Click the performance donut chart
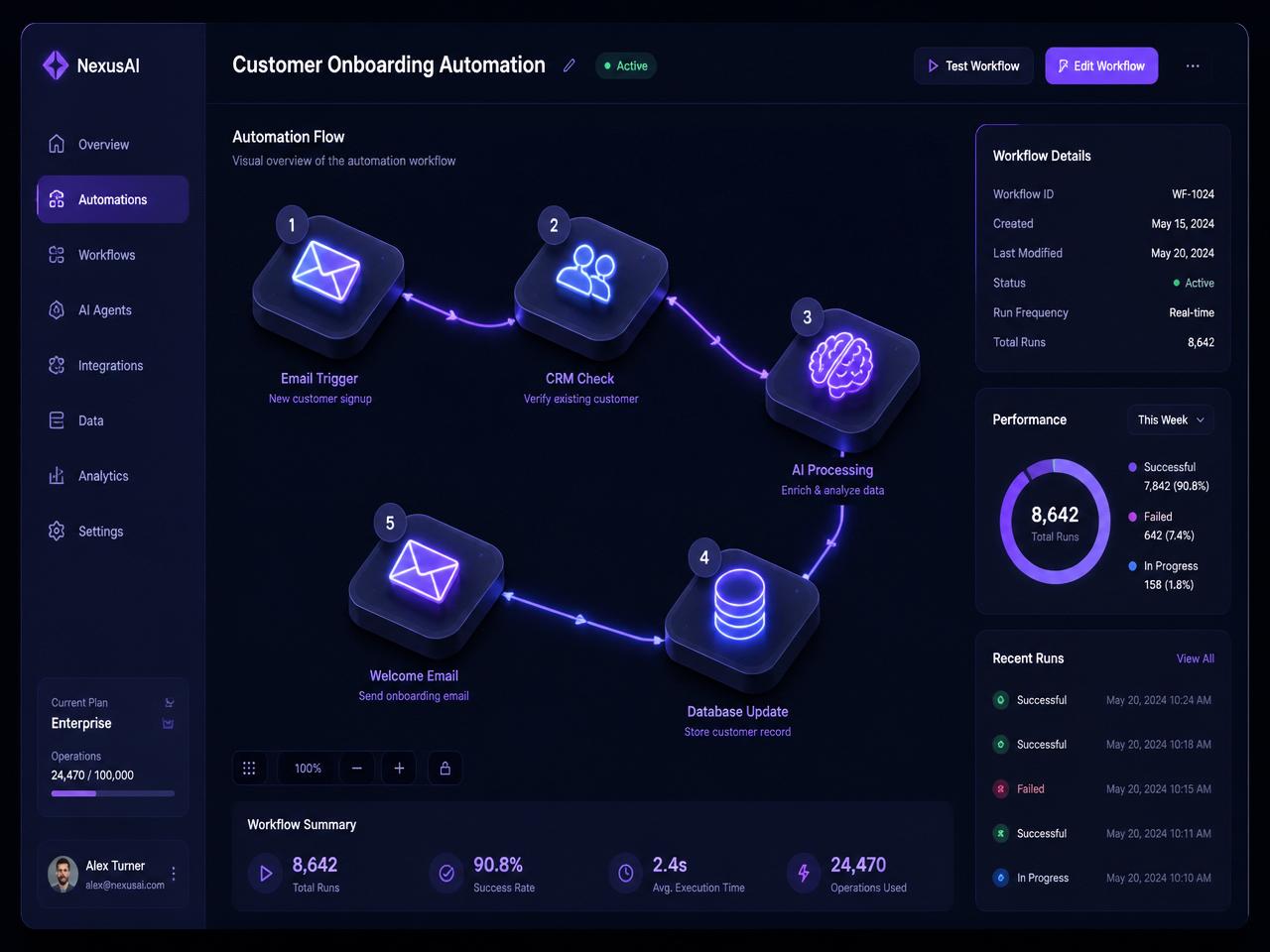Image resolution: width=1270 pixels, height=952 pixels. click(1055, 522)
